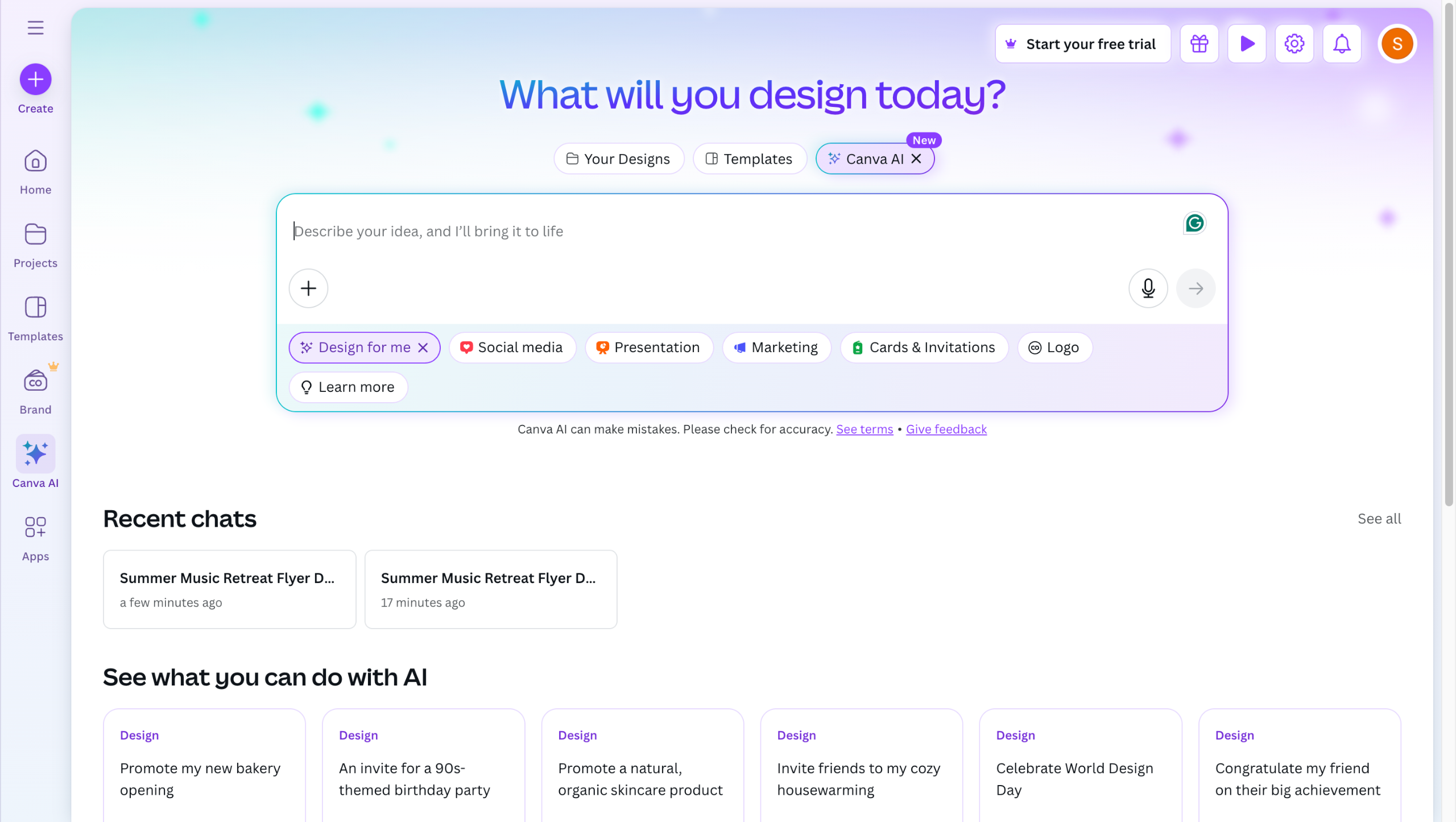Open the Apps sidebar icon
Image resolution: width=1456 pixels, height=822 pixels.
click(35, 527)
